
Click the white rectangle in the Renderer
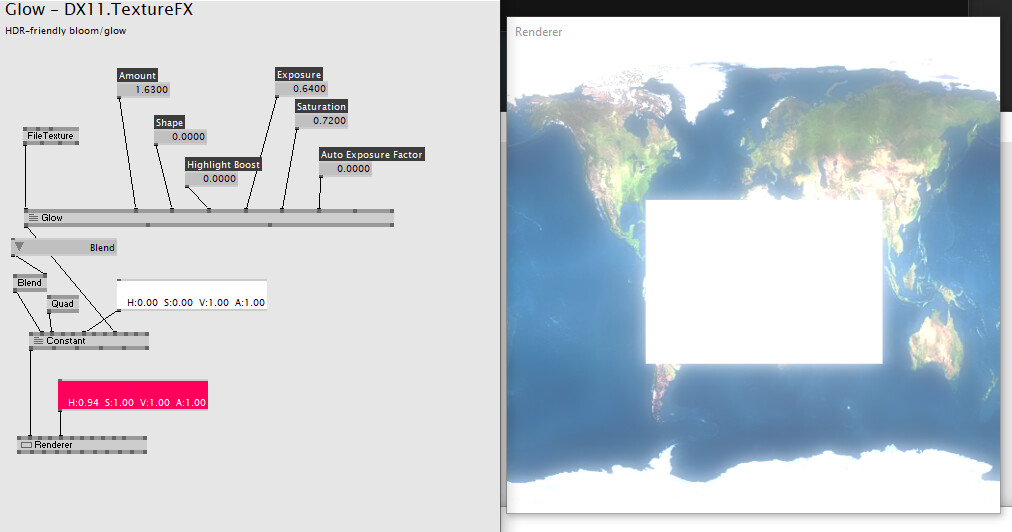(x=764, y=282)
